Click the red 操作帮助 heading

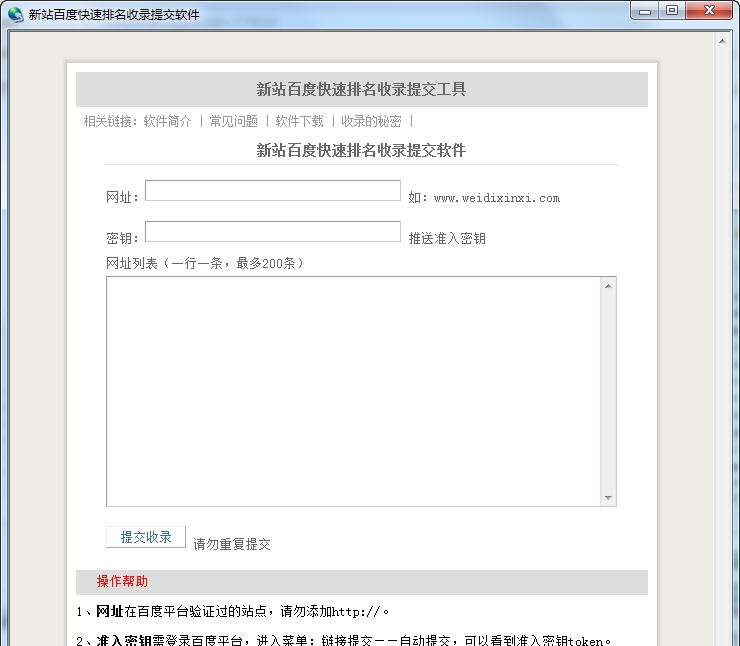coord(122,581)
